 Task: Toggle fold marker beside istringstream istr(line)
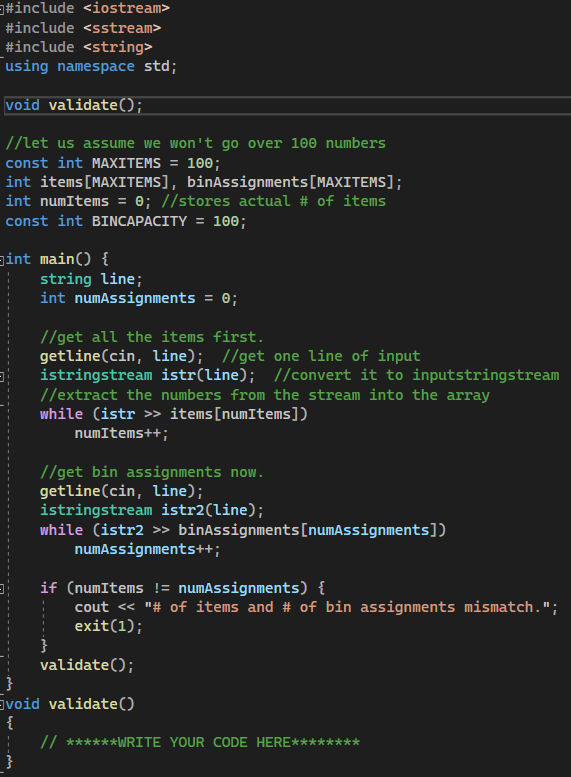(2, 376)
